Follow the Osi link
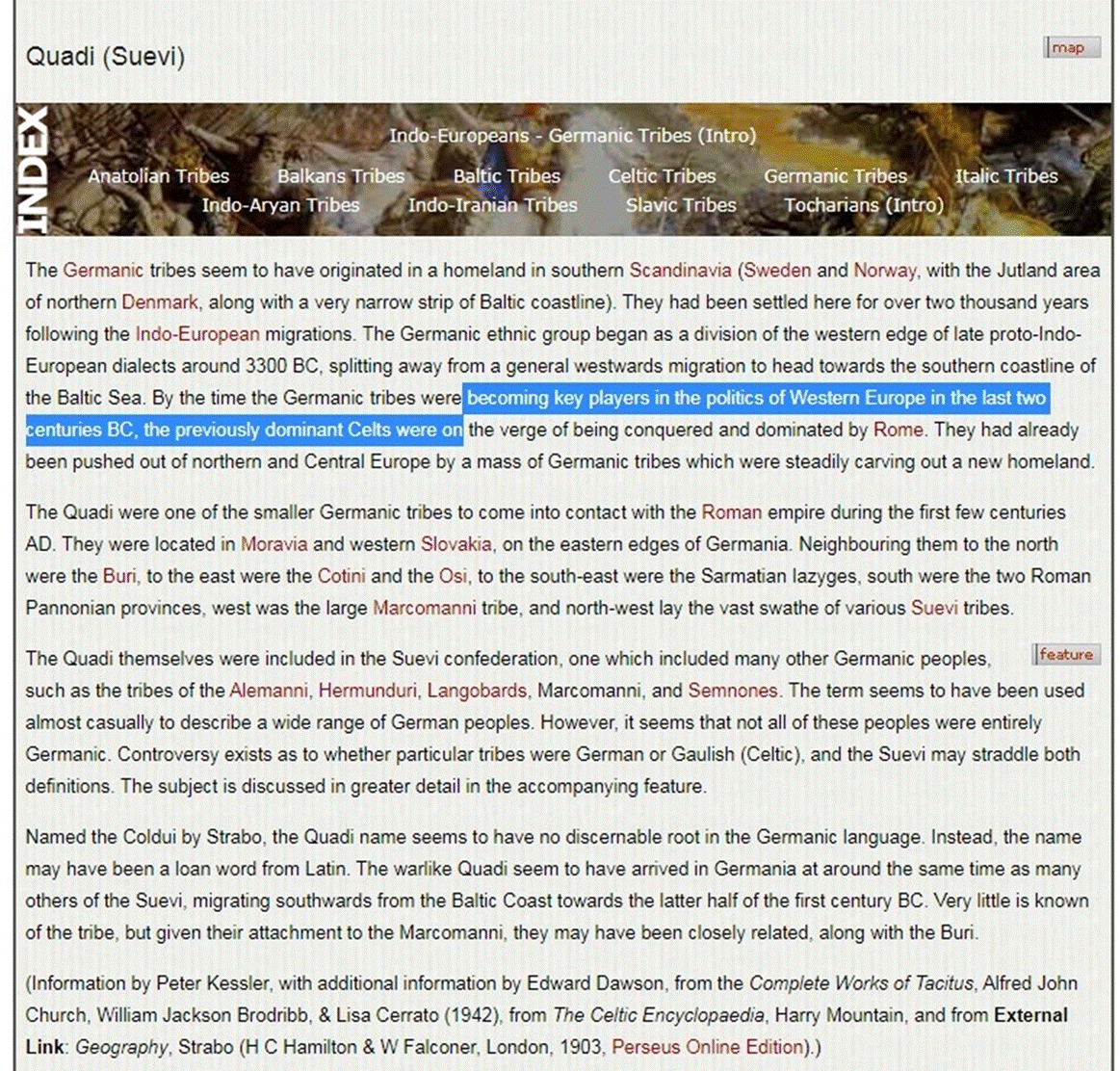1120x1071 pixels. [x=453, y=576]
